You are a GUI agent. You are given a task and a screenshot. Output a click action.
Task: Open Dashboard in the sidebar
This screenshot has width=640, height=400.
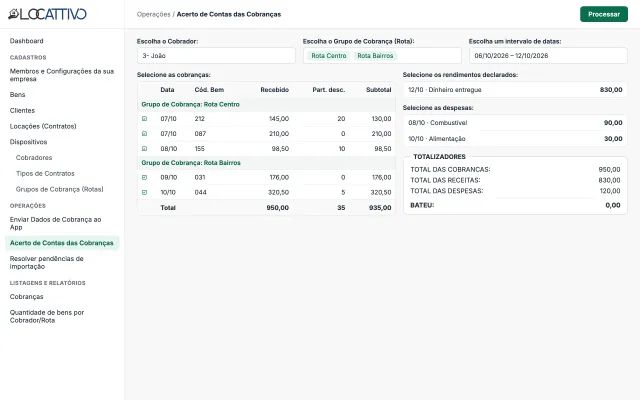27,41
